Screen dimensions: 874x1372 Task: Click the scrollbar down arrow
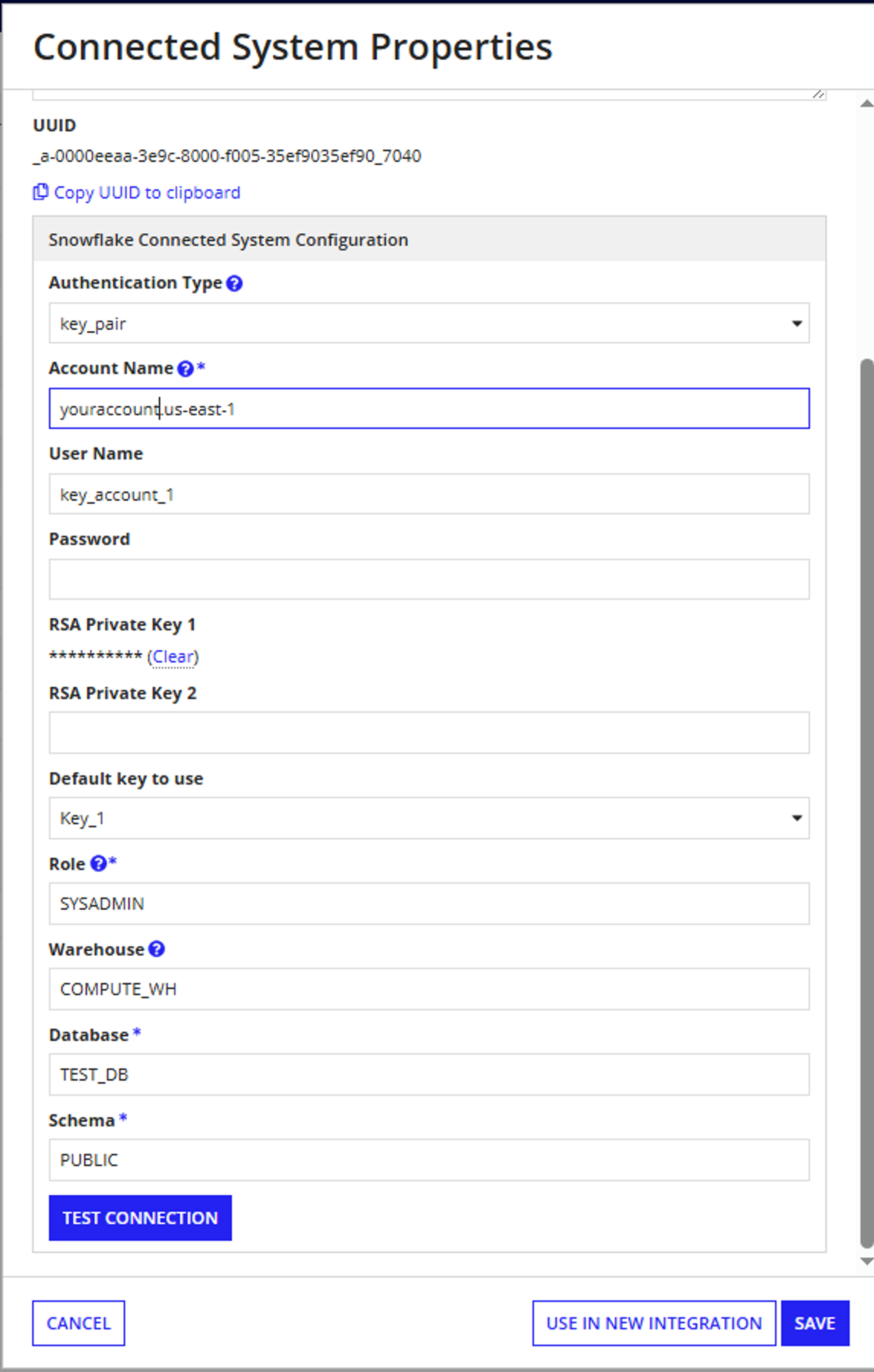866,1262
